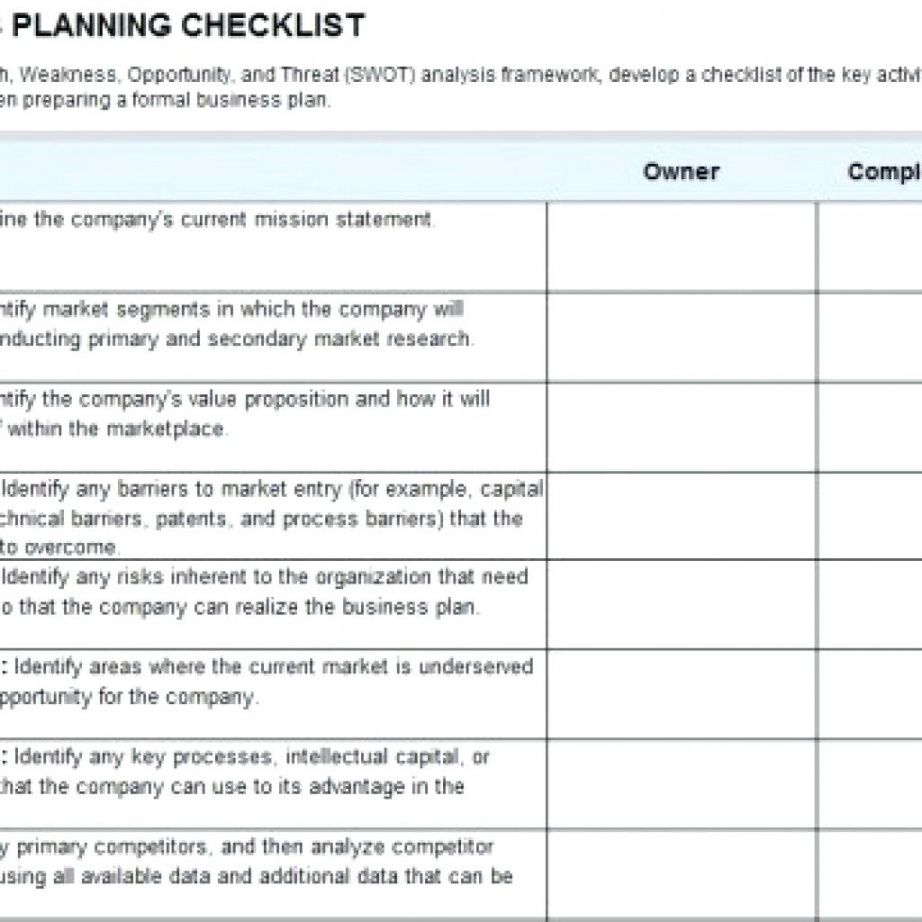This screenshot has height=922, width=922.
Task: Click the company's value proposition task text
Action: 245,414
